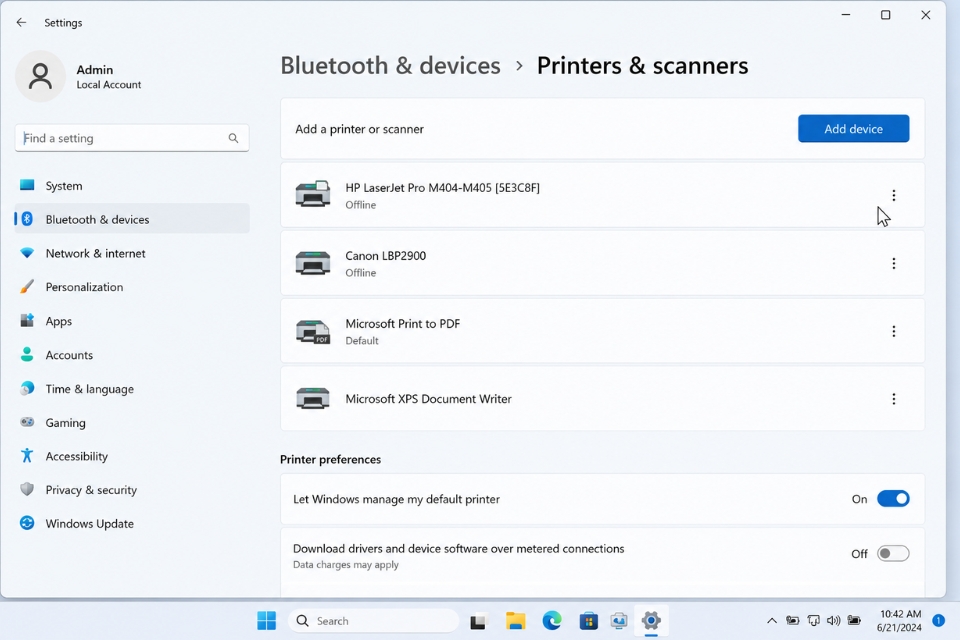Image resolution: width=960 pixels, height=640 pixels.
Task: Go to Network & internet settings
Action: coord(132,253)
